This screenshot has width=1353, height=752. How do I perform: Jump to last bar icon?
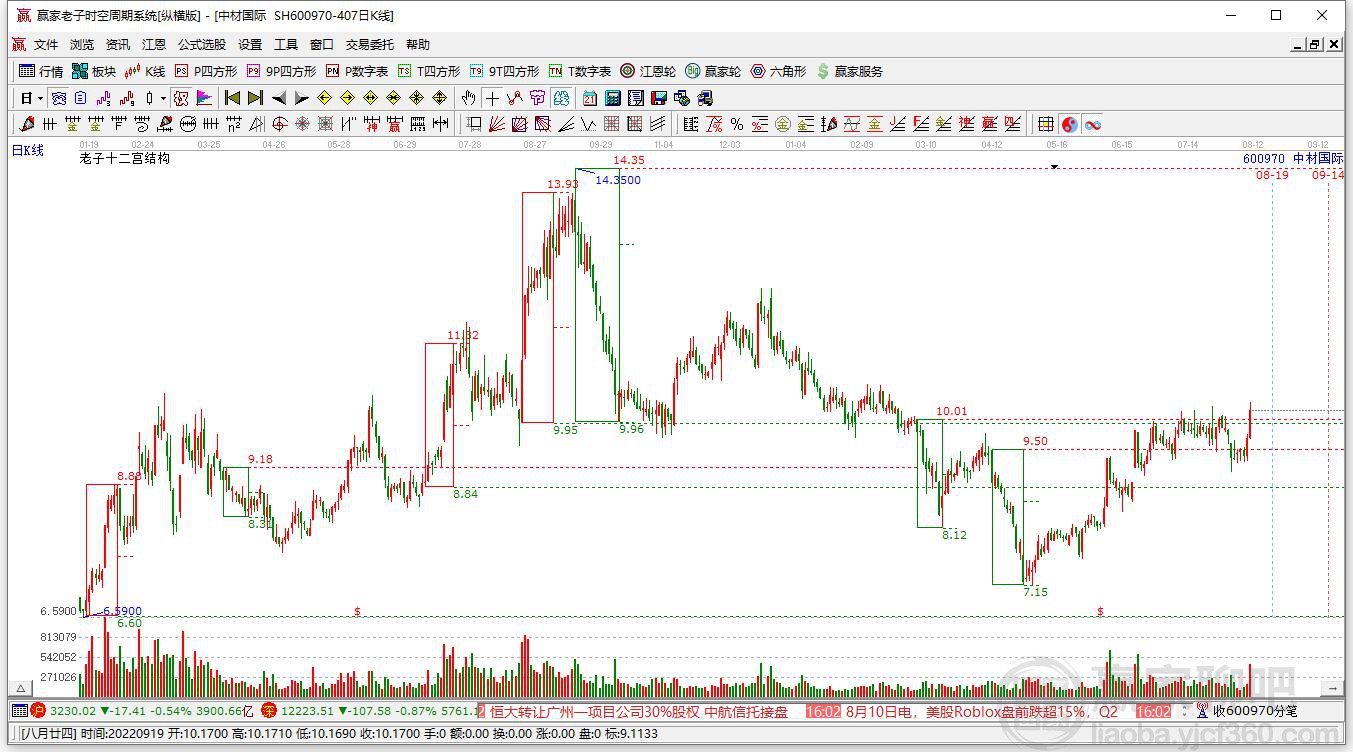[255, 98]
